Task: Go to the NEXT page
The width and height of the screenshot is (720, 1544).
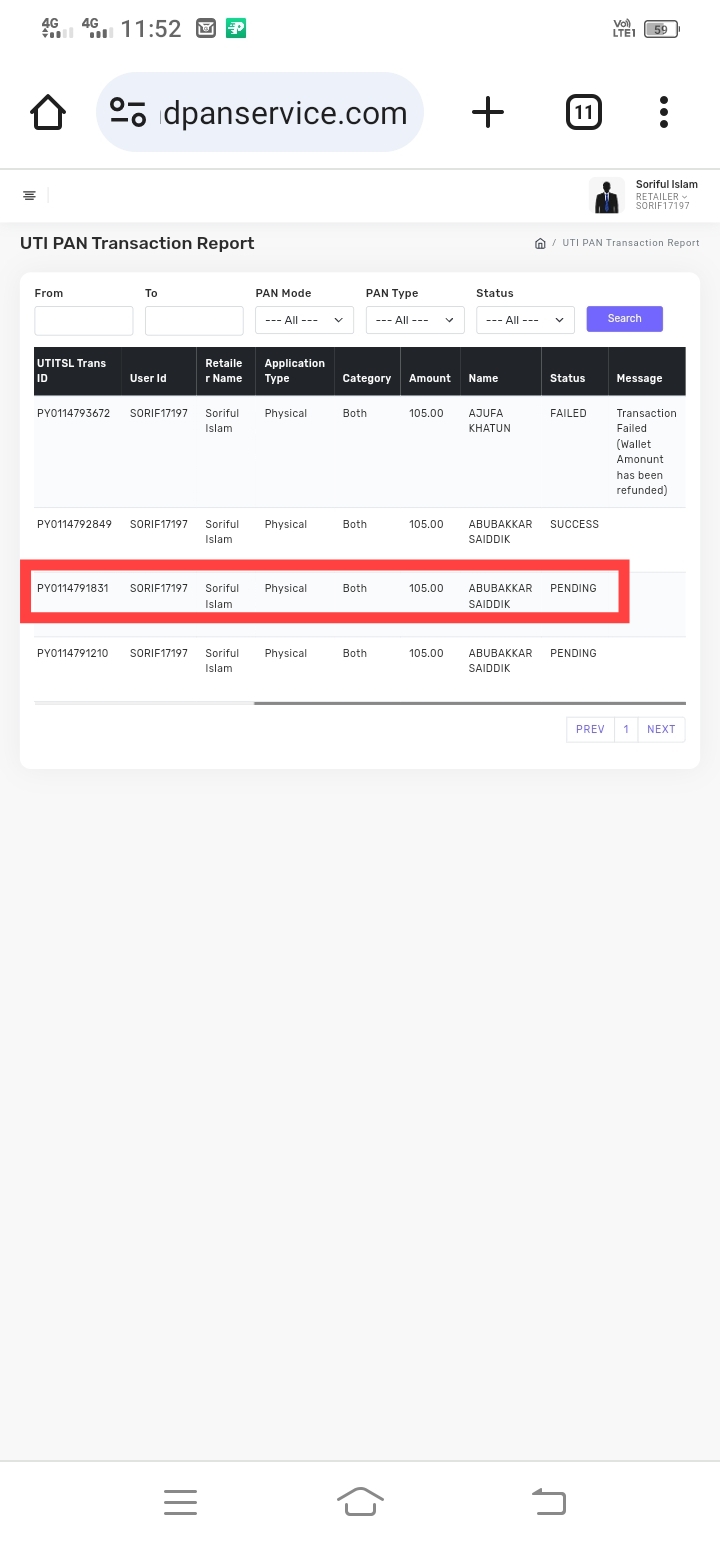Action: tap(661, 729)
